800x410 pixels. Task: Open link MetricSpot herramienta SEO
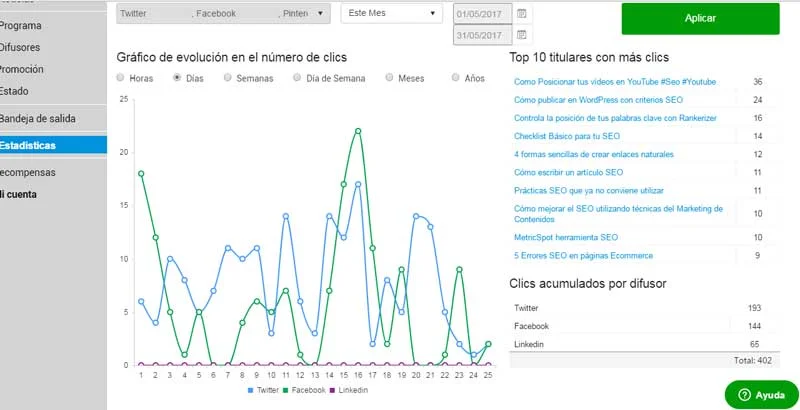coord(566,237)
